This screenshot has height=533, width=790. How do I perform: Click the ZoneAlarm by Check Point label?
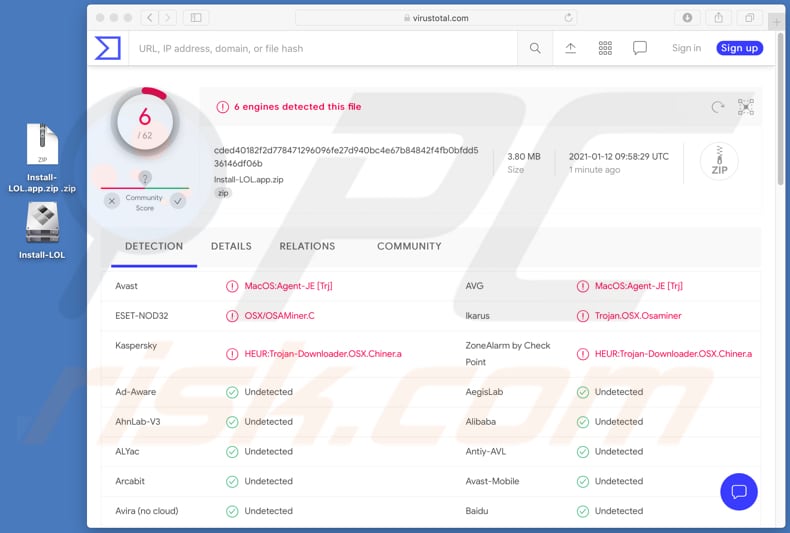tap(508, 354)
